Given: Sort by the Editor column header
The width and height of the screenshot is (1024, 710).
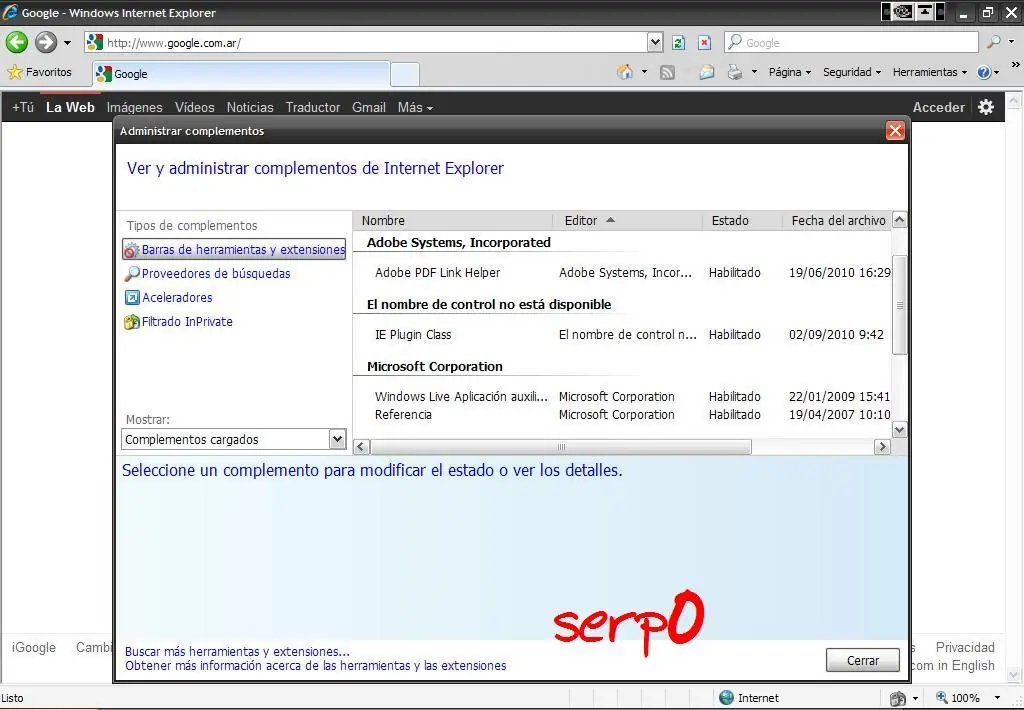Looking at the screenshot, I should pos(628,221).
